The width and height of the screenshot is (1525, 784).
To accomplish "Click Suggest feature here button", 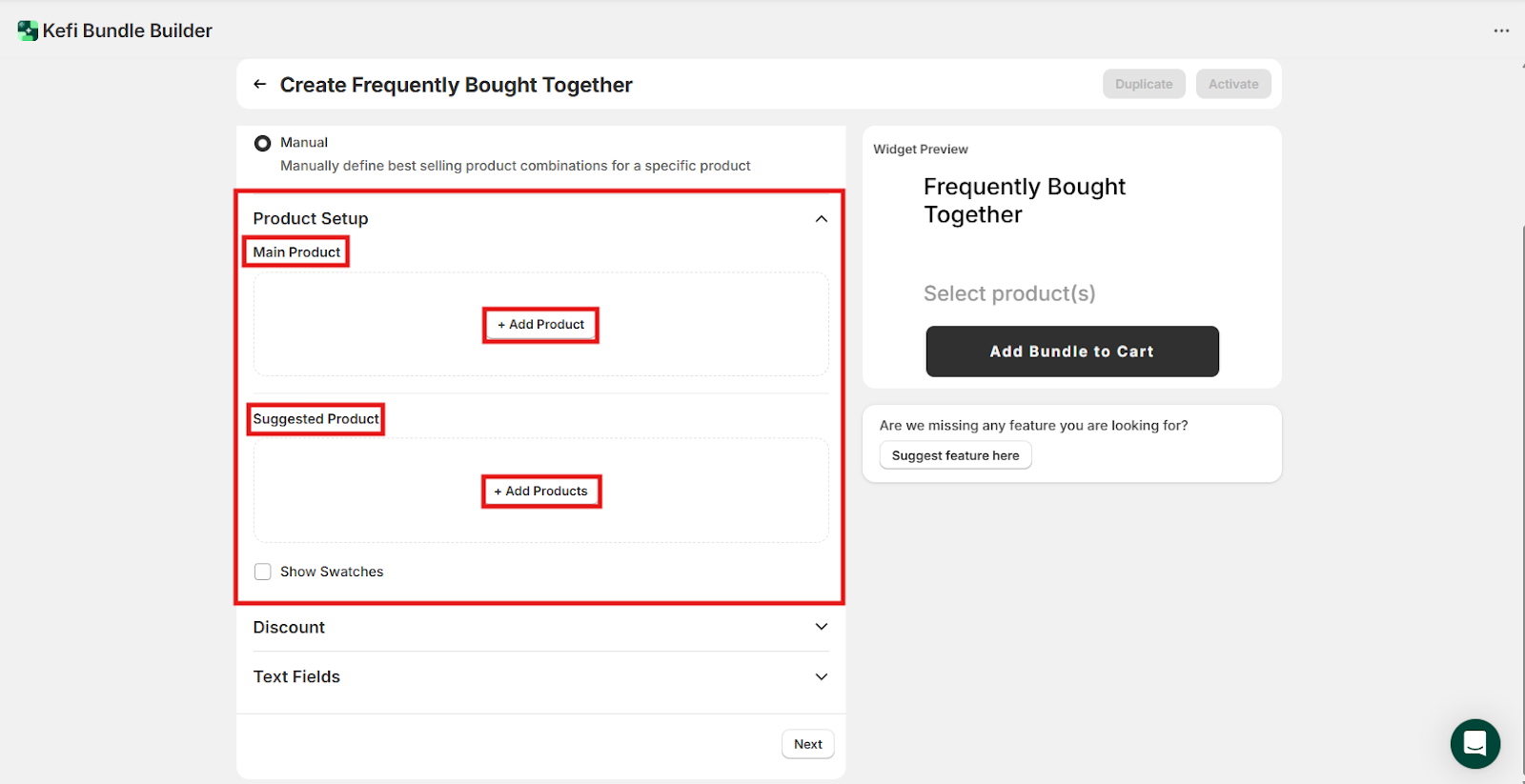I will point(955,455).
